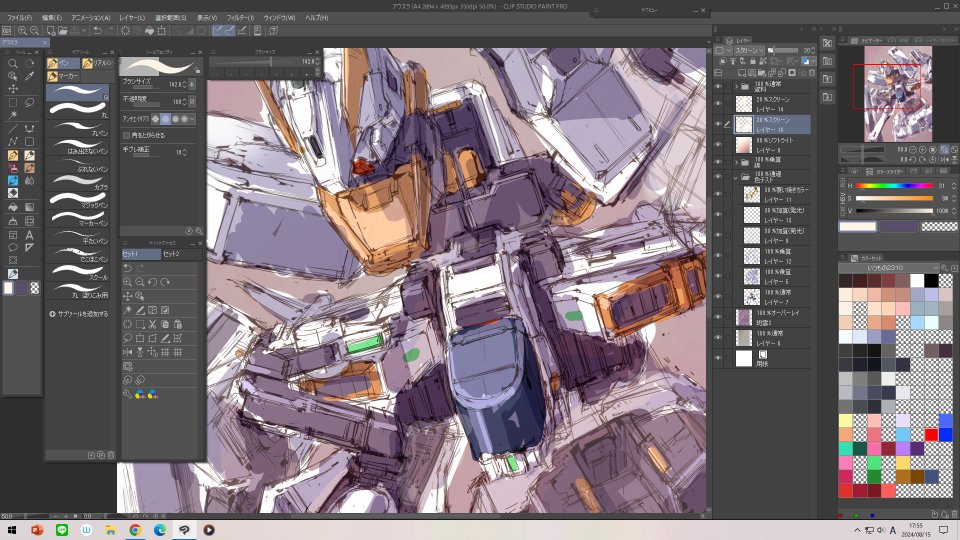
Task: Select the Rotate view tool
Action: [x=29, y=63]
